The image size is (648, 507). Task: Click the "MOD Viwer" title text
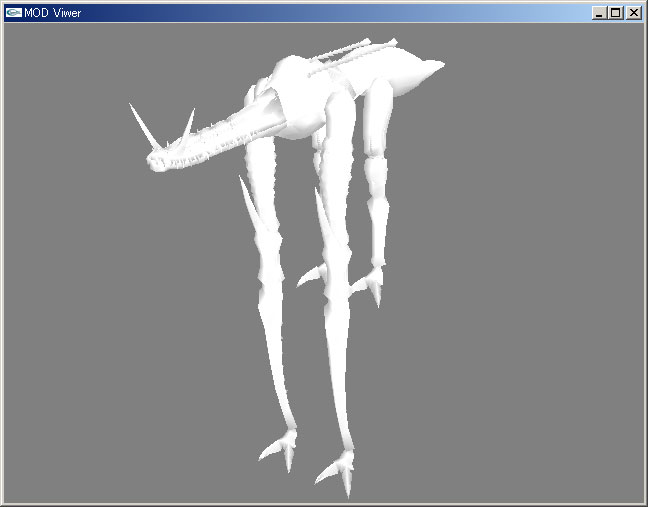(52, 13)
